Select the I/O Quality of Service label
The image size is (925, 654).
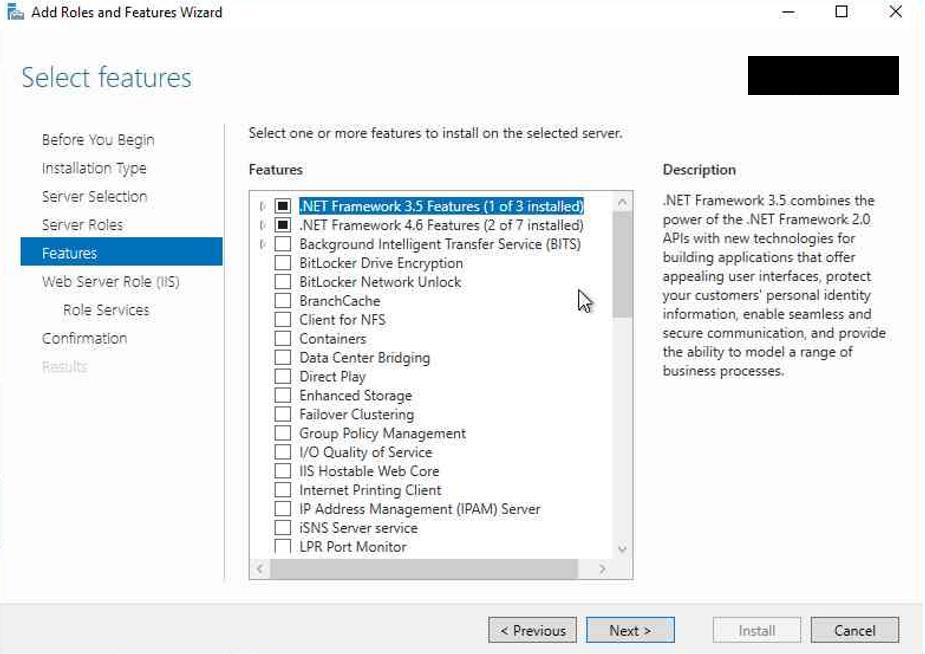366,452
